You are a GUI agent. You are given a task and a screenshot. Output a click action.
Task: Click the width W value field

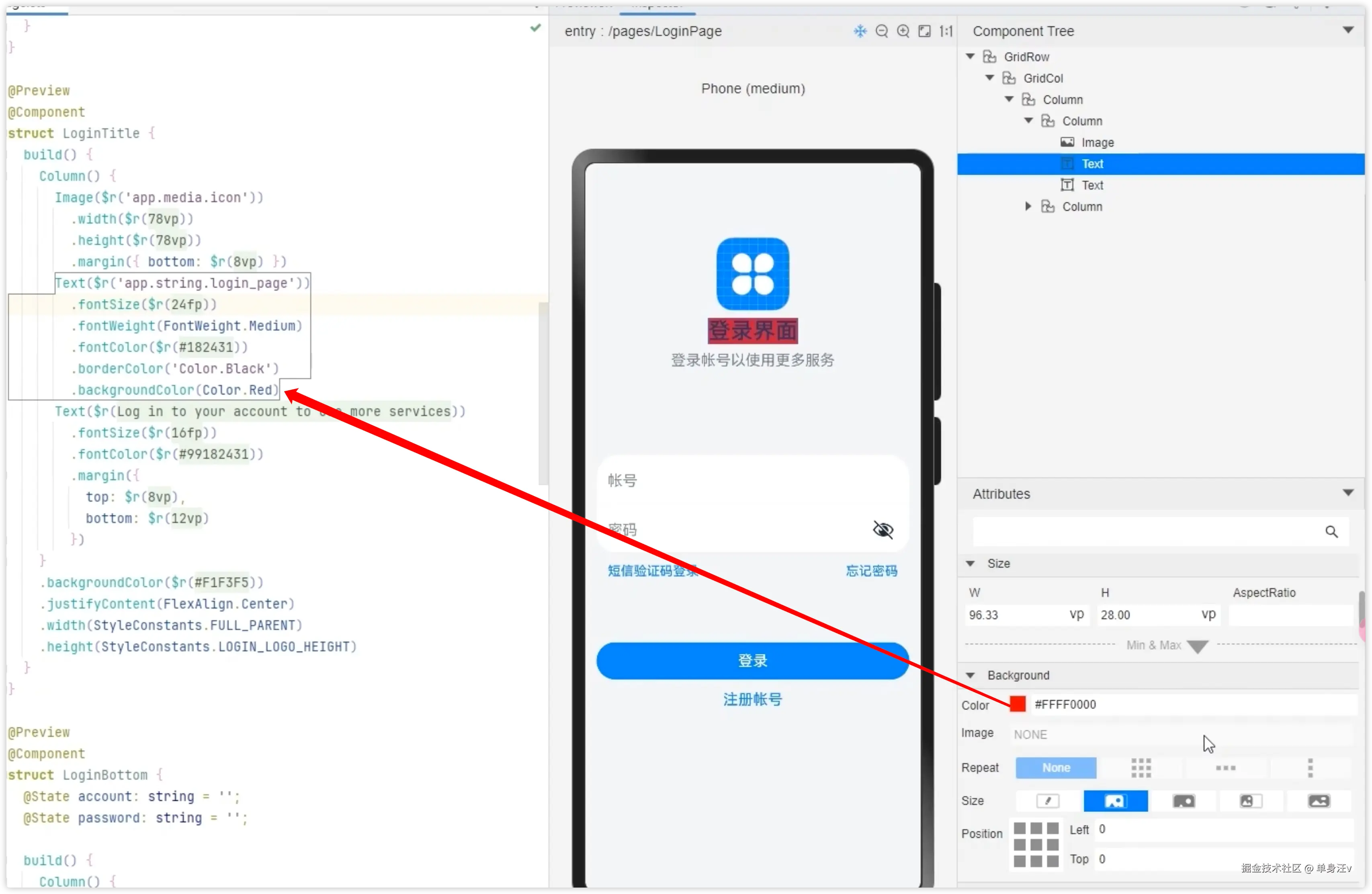pos(1015,615)
